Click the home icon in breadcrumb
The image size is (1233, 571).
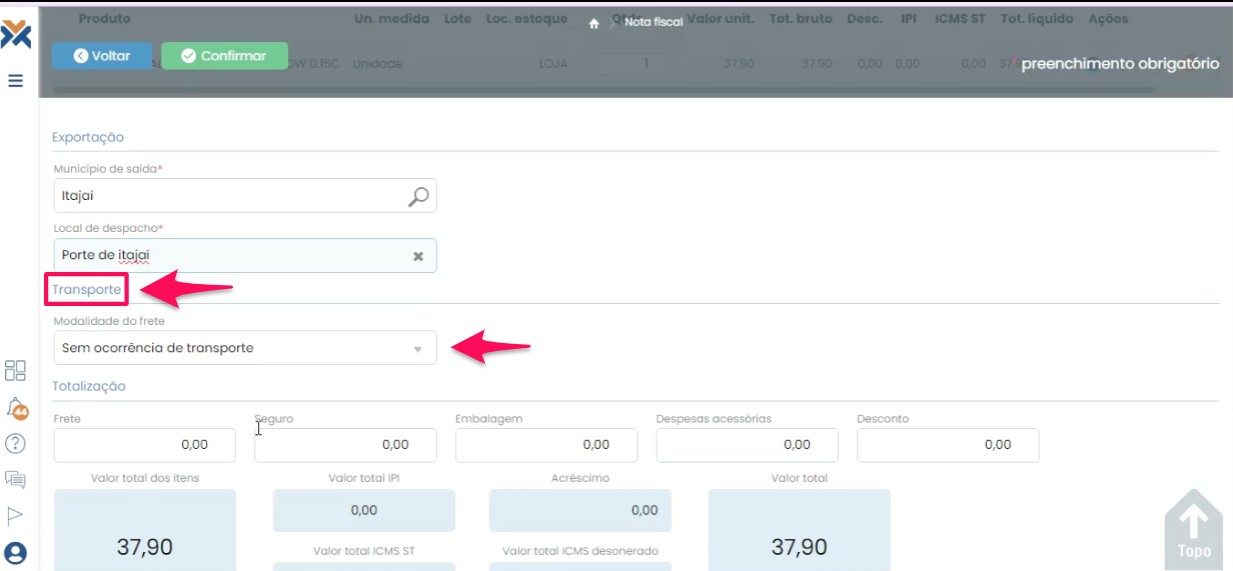(594, 23)
